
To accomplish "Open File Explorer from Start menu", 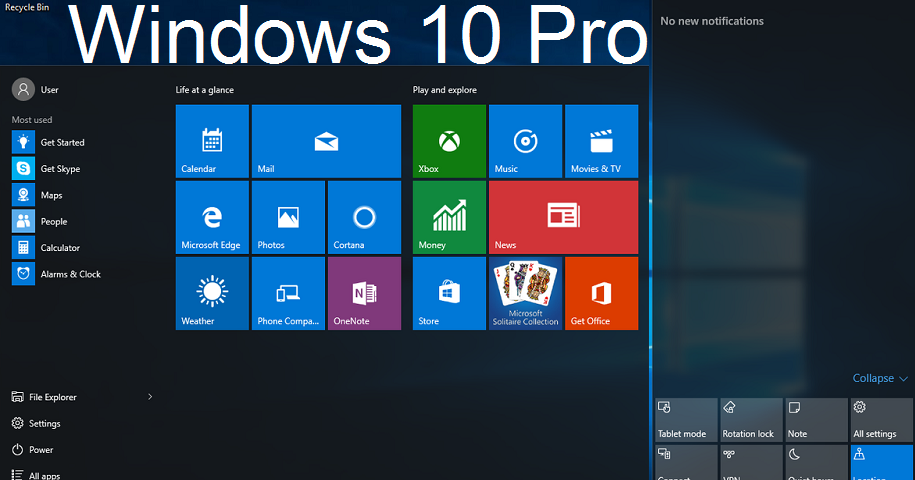I will (44, 397).
